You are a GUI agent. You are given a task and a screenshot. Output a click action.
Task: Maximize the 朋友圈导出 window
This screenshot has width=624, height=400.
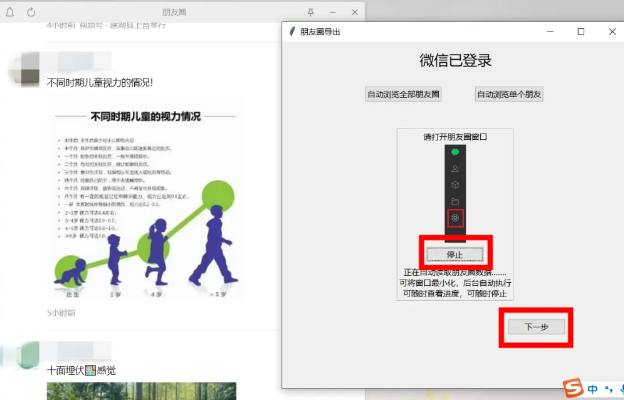pos(581,32)
